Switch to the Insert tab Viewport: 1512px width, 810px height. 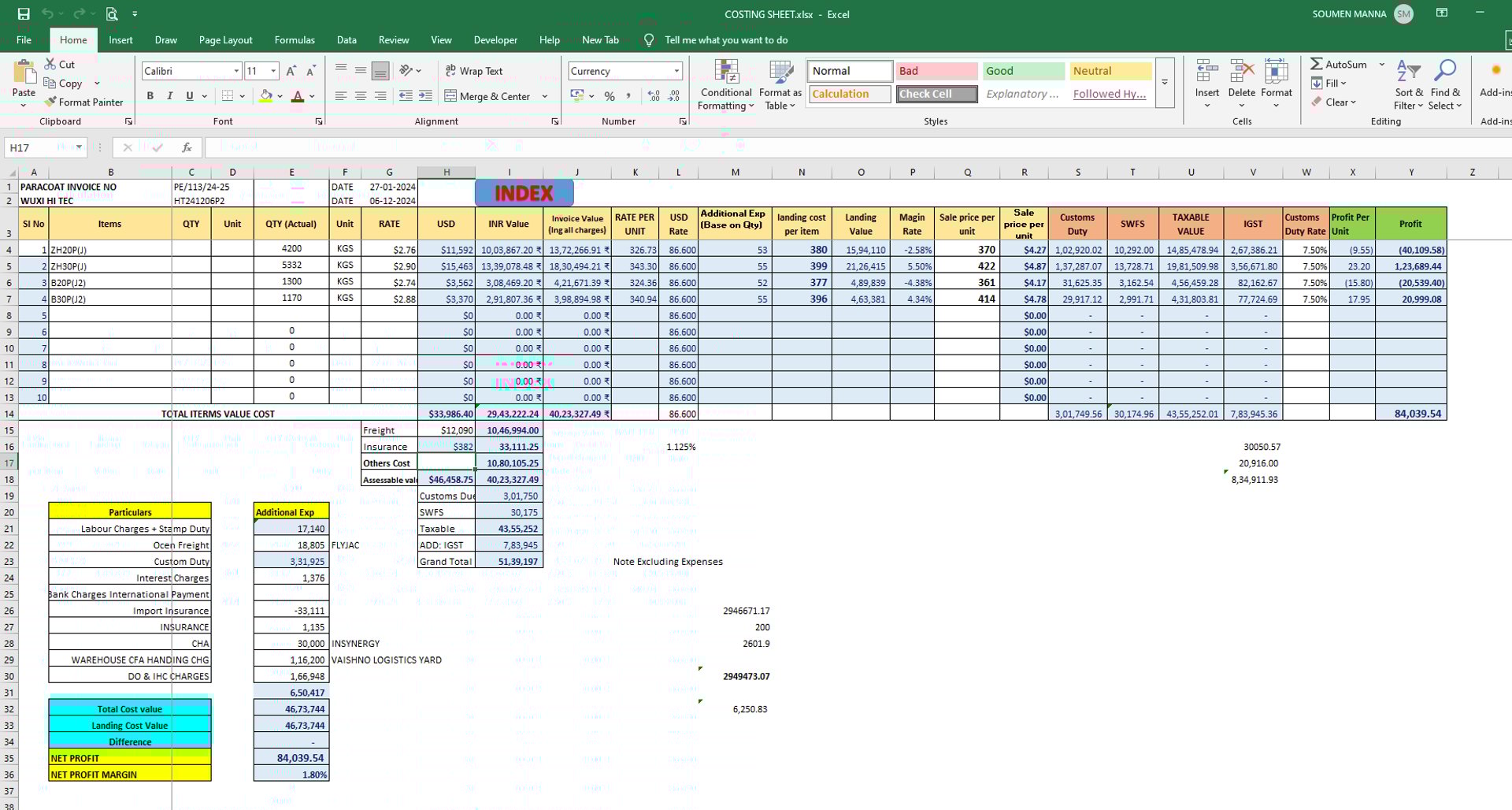coord(120,40)
